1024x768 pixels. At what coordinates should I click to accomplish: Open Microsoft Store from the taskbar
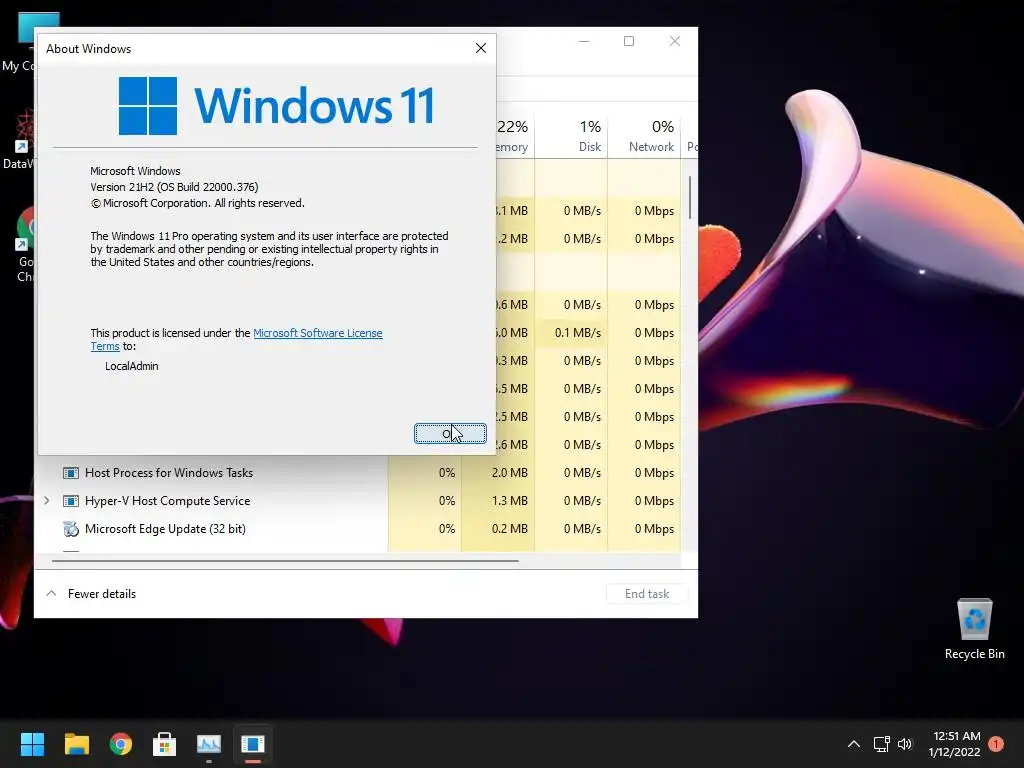[x=165, y=744]
